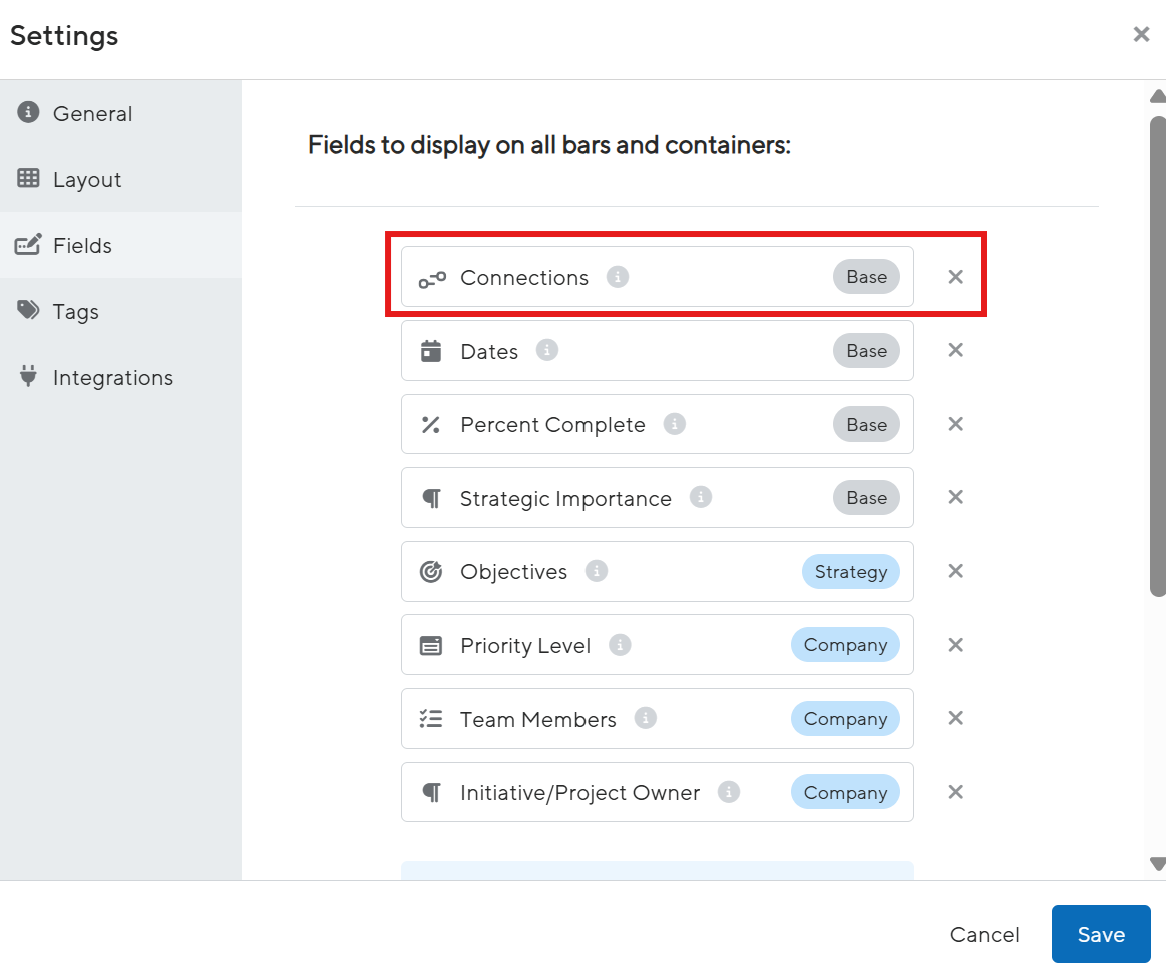Remove the Connections field with its X

click(956, 277)
